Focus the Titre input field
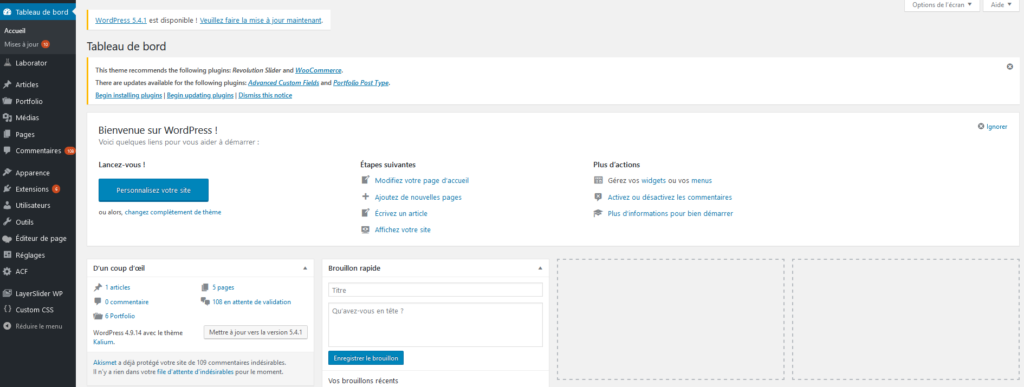1024x387 pixels. [x=436, y=290]
